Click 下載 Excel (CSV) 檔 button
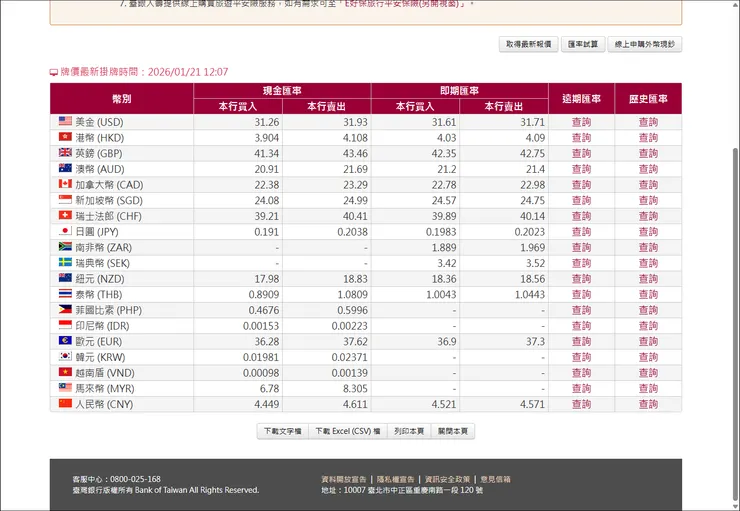This screenshot has width=740, height=511. (348, 431)
